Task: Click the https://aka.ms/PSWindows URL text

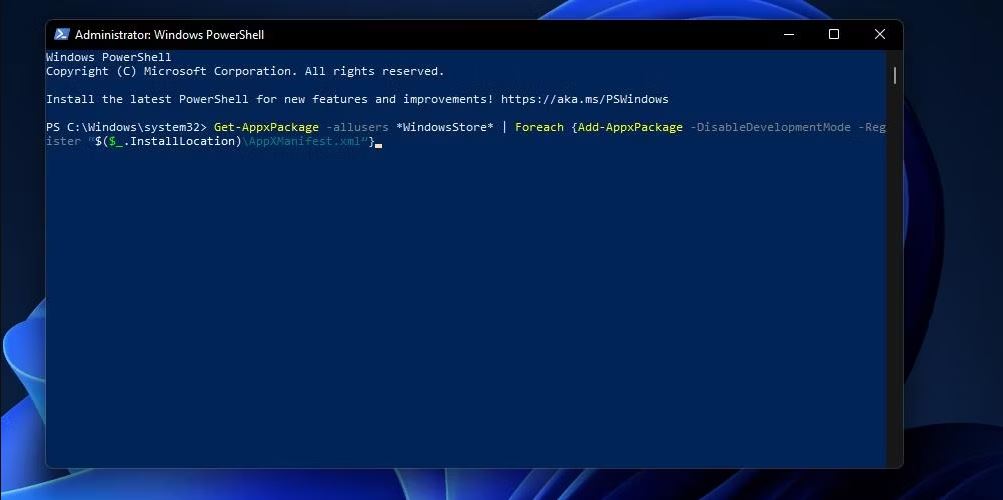Action: point(584,99)
